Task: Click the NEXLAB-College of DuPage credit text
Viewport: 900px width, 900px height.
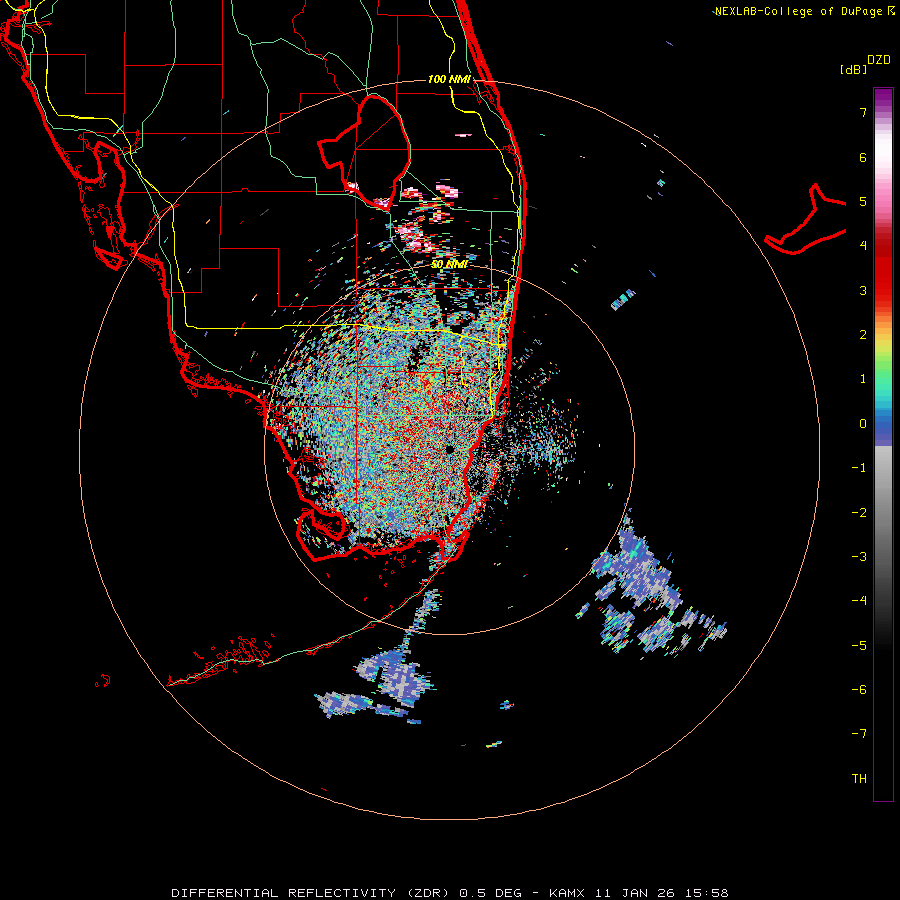Action: pyautogui.click(x=805, y=11)
